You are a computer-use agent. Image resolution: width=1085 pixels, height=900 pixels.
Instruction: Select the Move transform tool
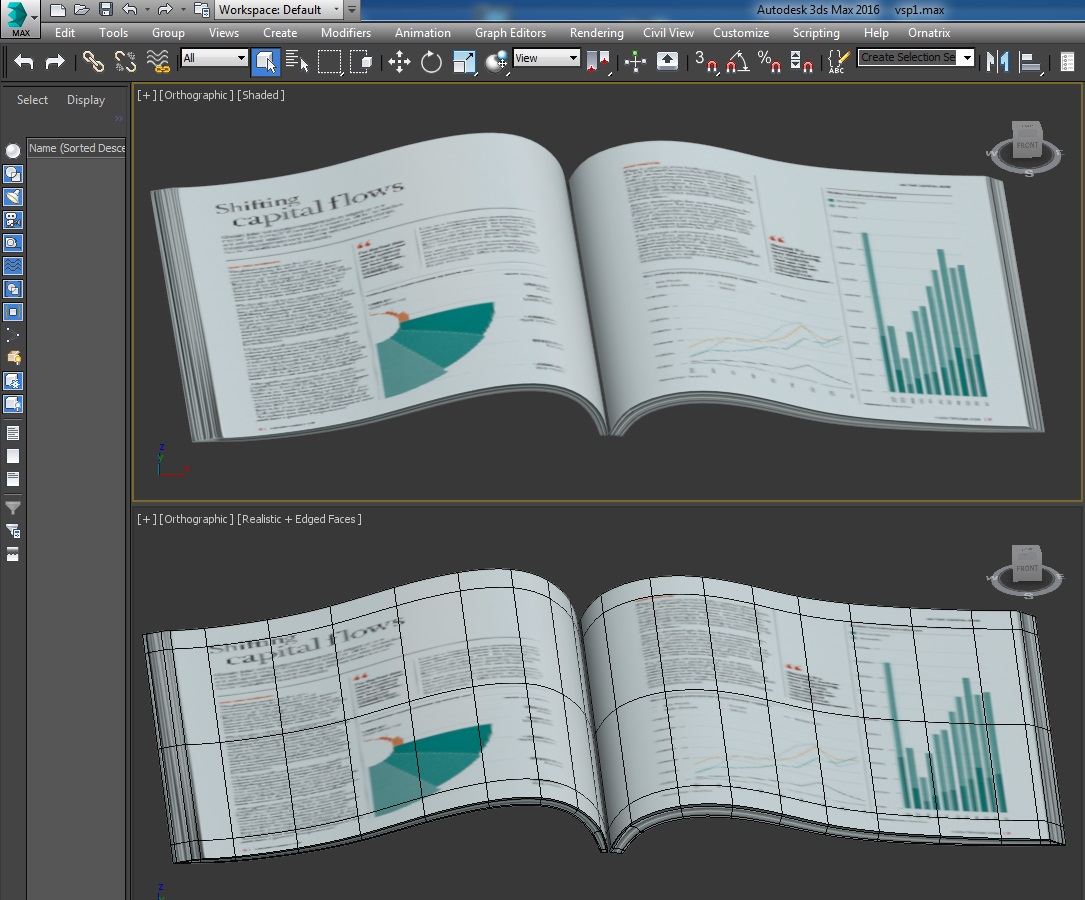tap(399, 62)
